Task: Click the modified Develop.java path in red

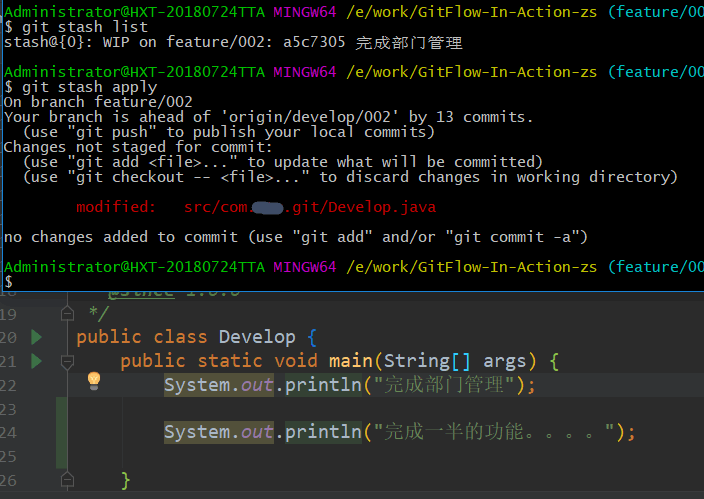Action: (310, 207)
